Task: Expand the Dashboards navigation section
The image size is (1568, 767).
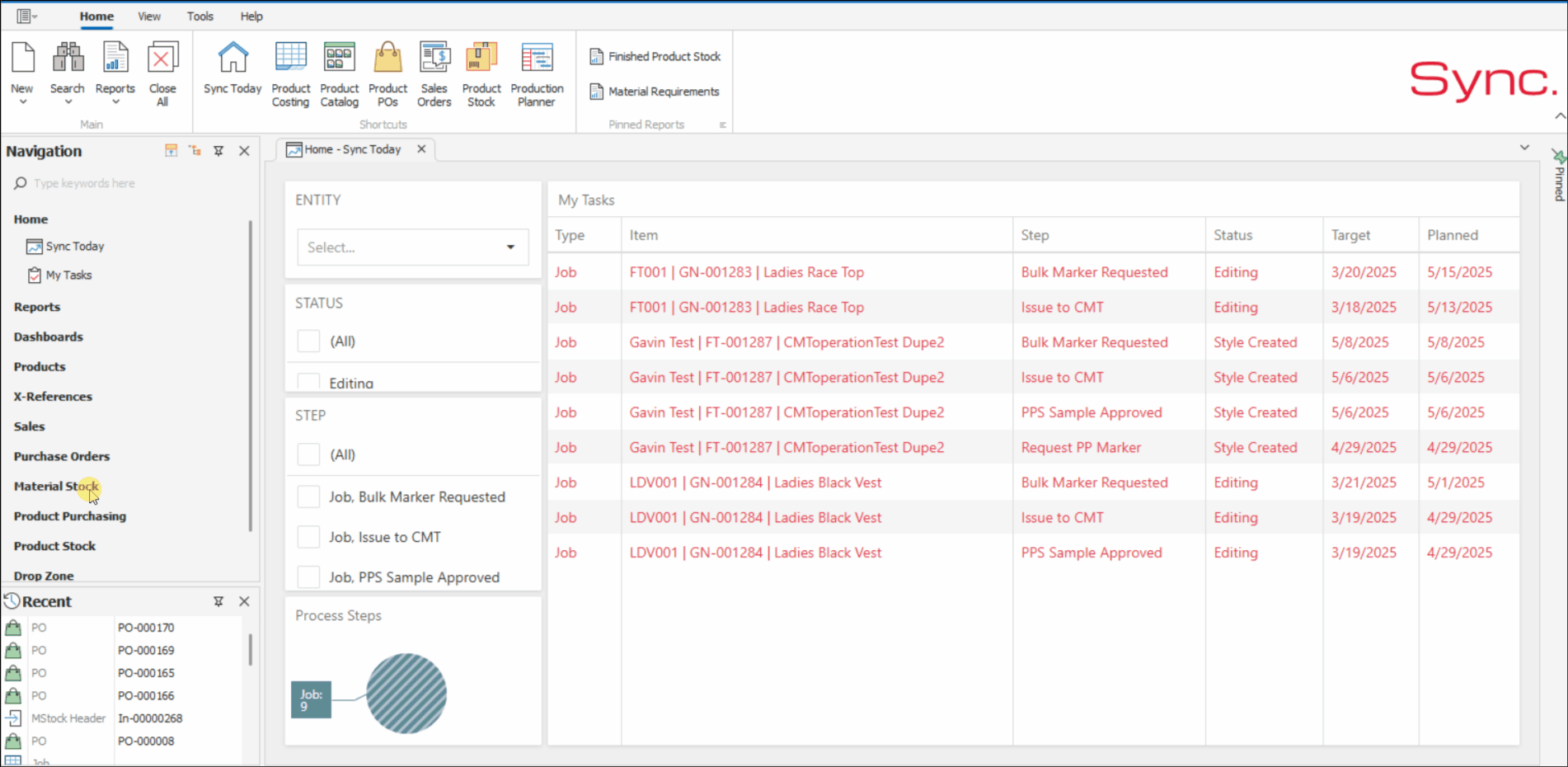Action: point(48,336)
